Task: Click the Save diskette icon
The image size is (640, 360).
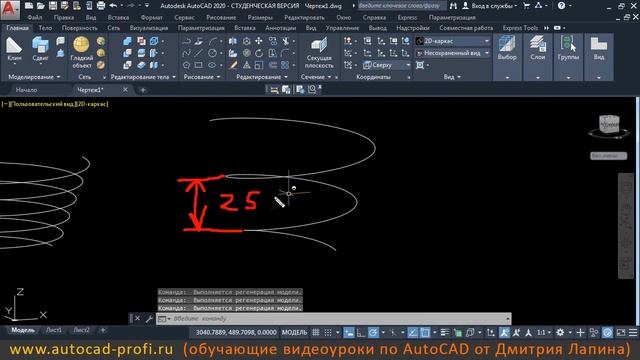Action: [x=53, y=6]
